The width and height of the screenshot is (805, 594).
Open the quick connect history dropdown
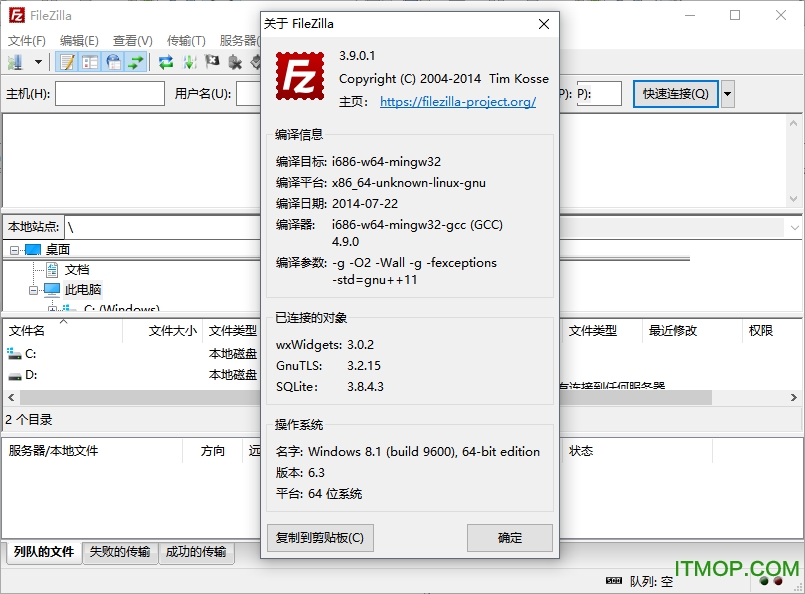727,93
